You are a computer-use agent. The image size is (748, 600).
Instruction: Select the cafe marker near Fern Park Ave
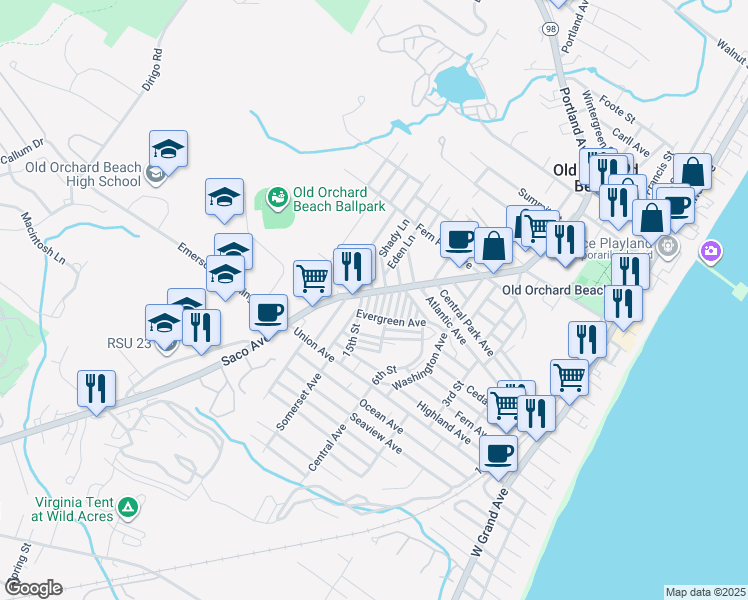pos(459,242)
